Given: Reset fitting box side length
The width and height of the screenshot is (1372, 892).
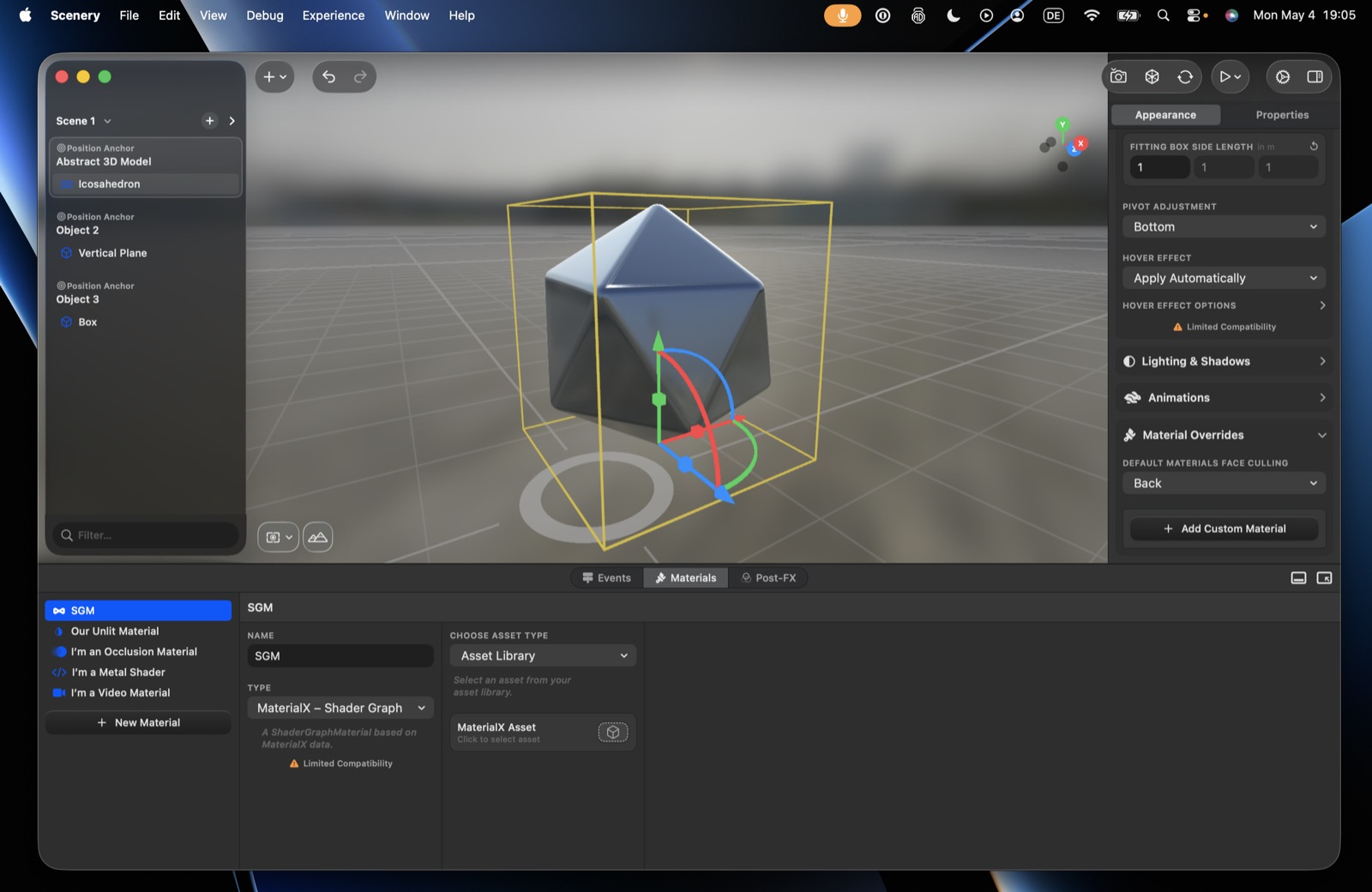Looking at the screenshot, I should 1314,146.
